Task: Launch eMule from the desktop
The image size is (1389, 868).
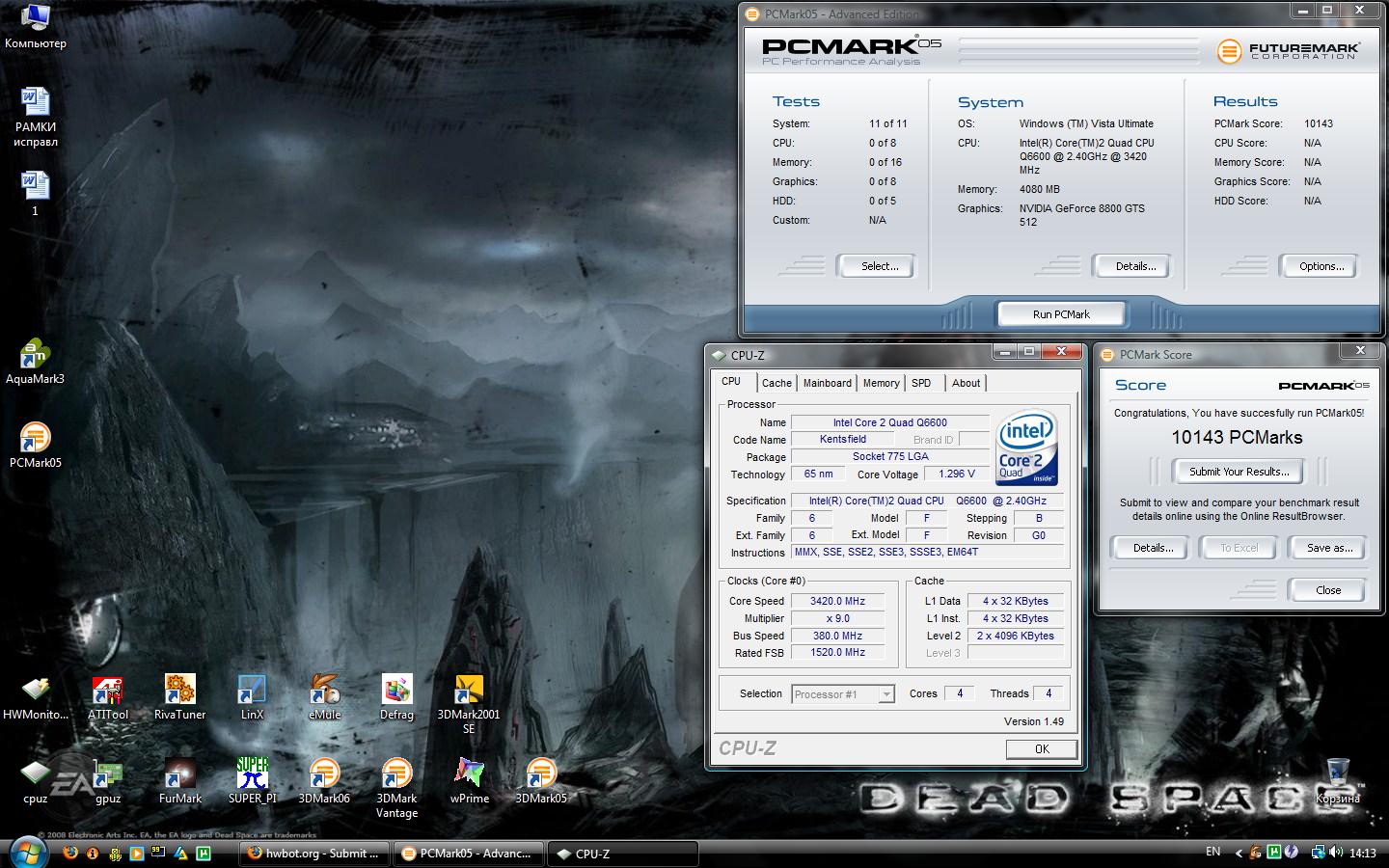Action: click(x=324, y=697)
